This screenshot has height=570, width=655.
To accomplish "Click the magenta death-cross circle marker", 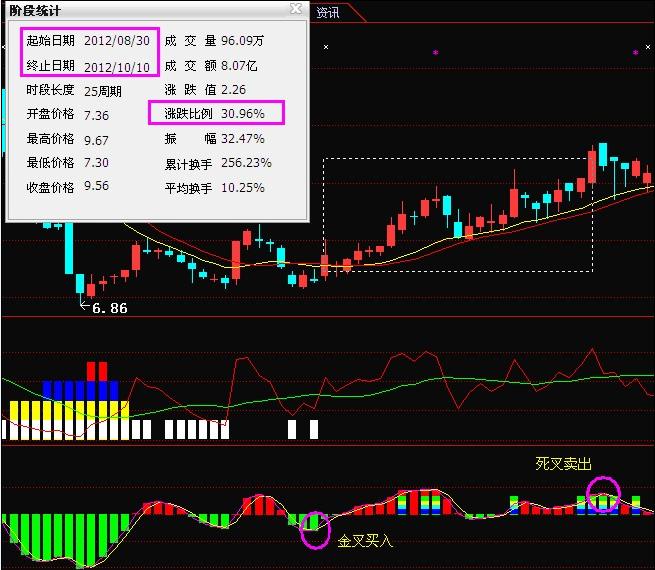I will click(603, 494).
